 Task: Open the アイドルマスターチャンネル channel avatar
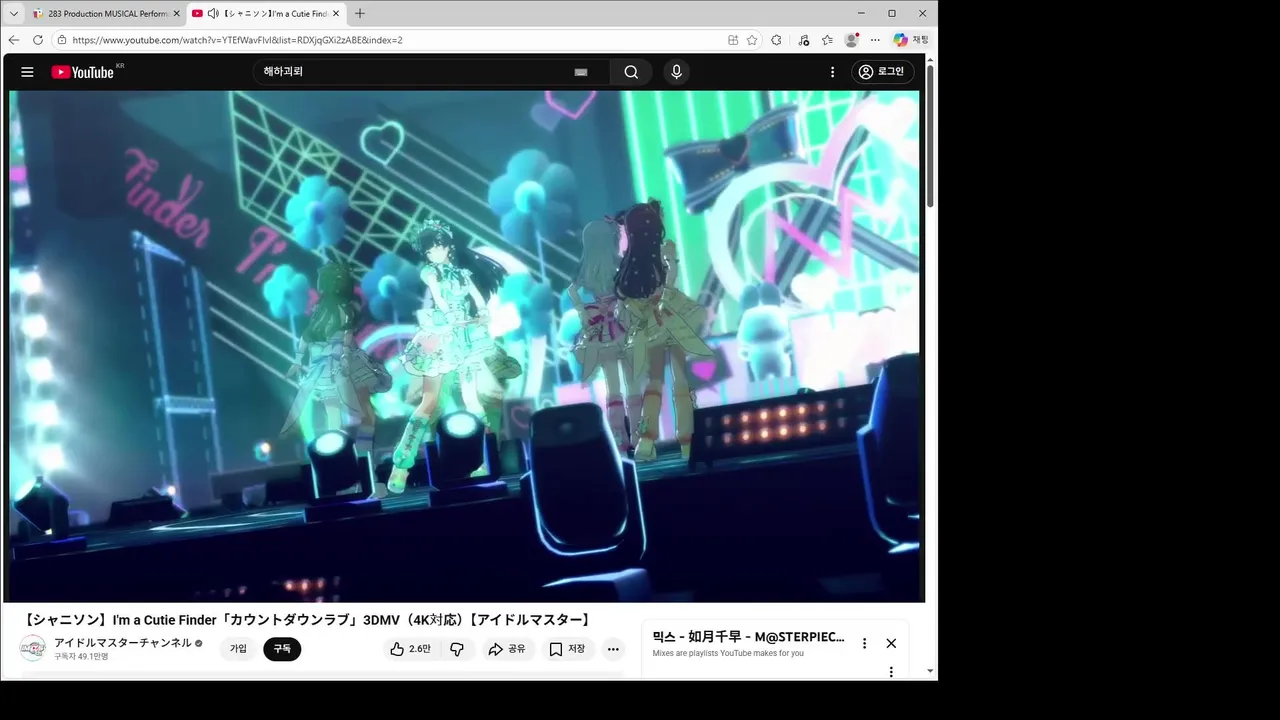pyautogui.click(x=33, y=648)
